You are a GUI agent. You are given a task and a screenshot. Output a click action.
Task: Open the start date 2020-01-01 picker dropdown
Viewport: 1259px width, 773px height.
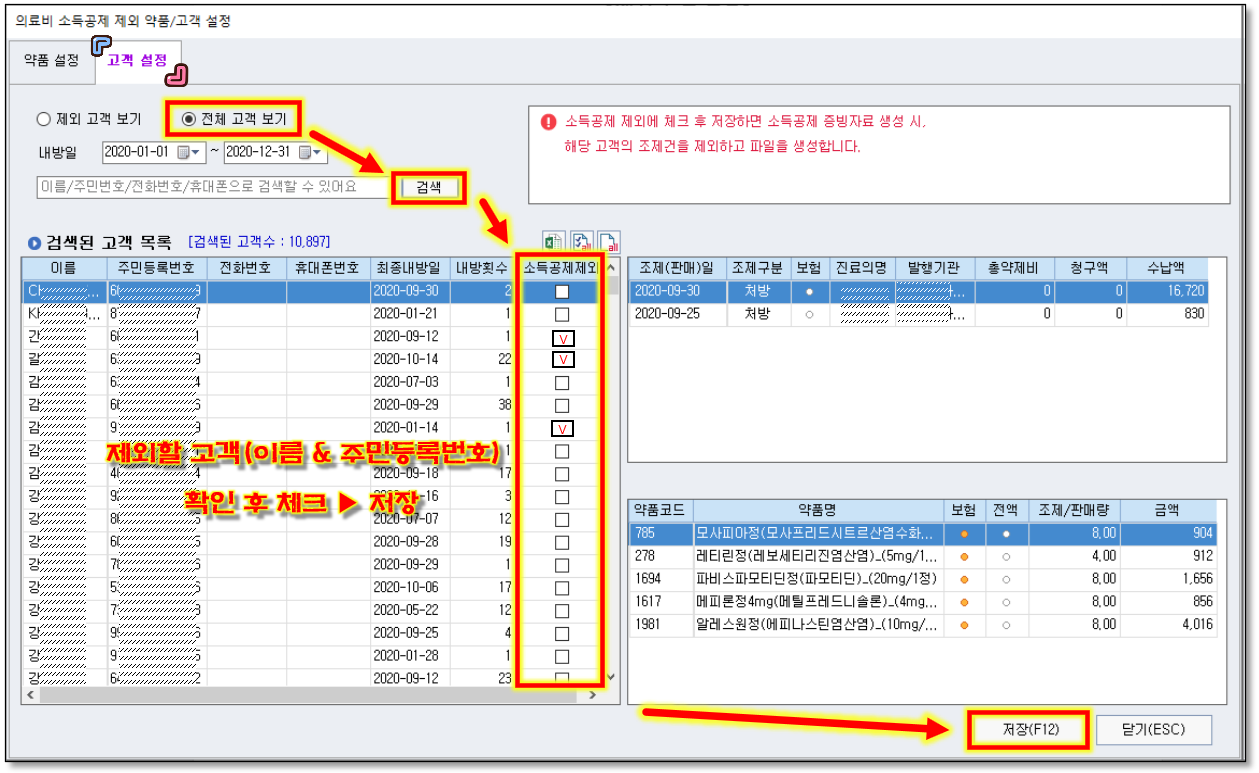(188, 153)
